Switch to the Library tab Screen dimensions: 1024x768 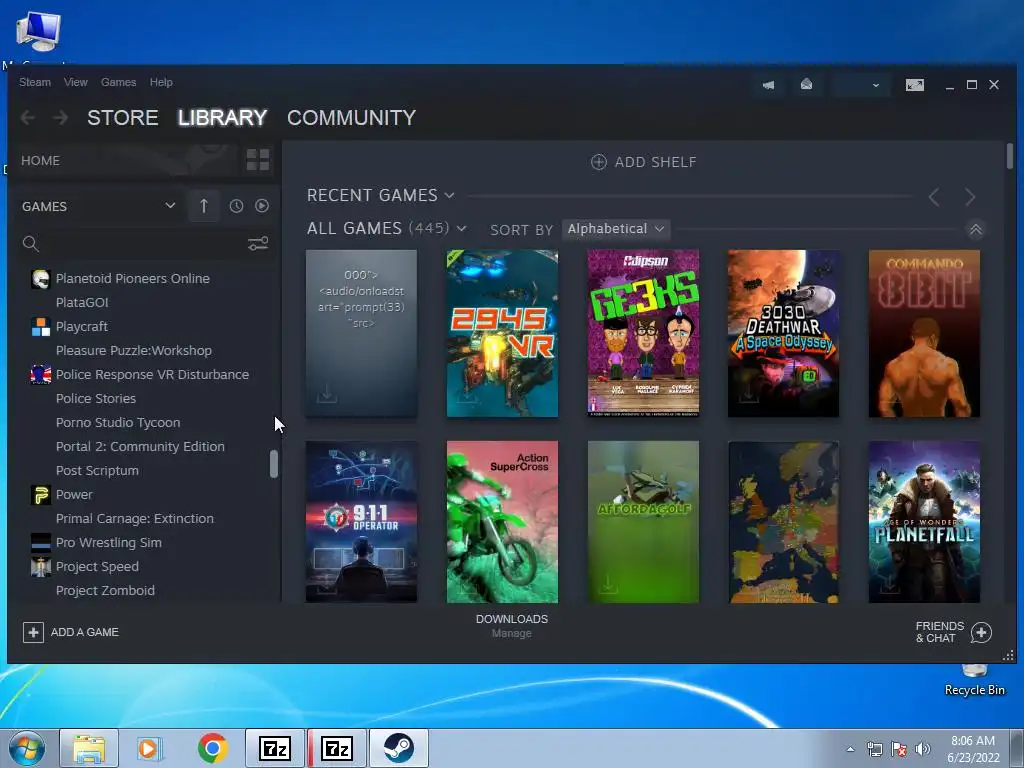[222, 118]
